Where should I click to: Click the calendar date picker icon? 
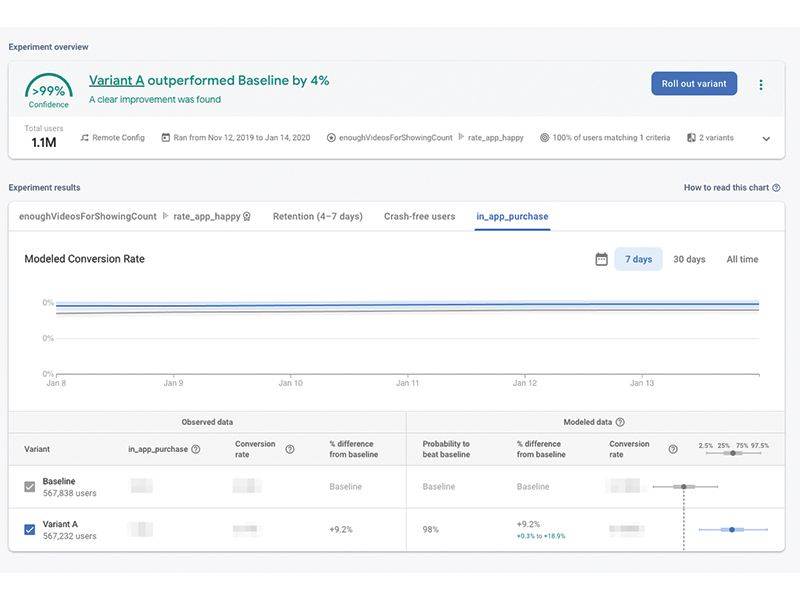pyautogui.click(x=602, y=259)
